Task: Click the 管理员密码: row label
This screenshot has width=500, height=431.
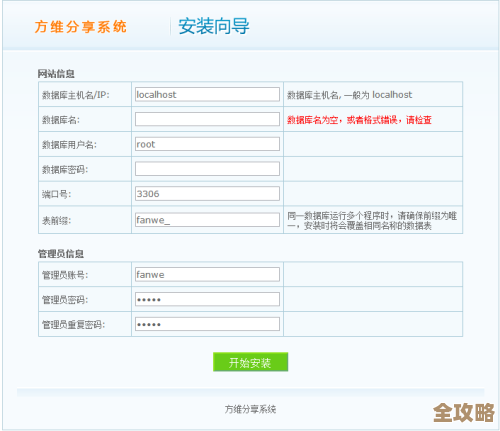Action: click(x=65, y=300)
